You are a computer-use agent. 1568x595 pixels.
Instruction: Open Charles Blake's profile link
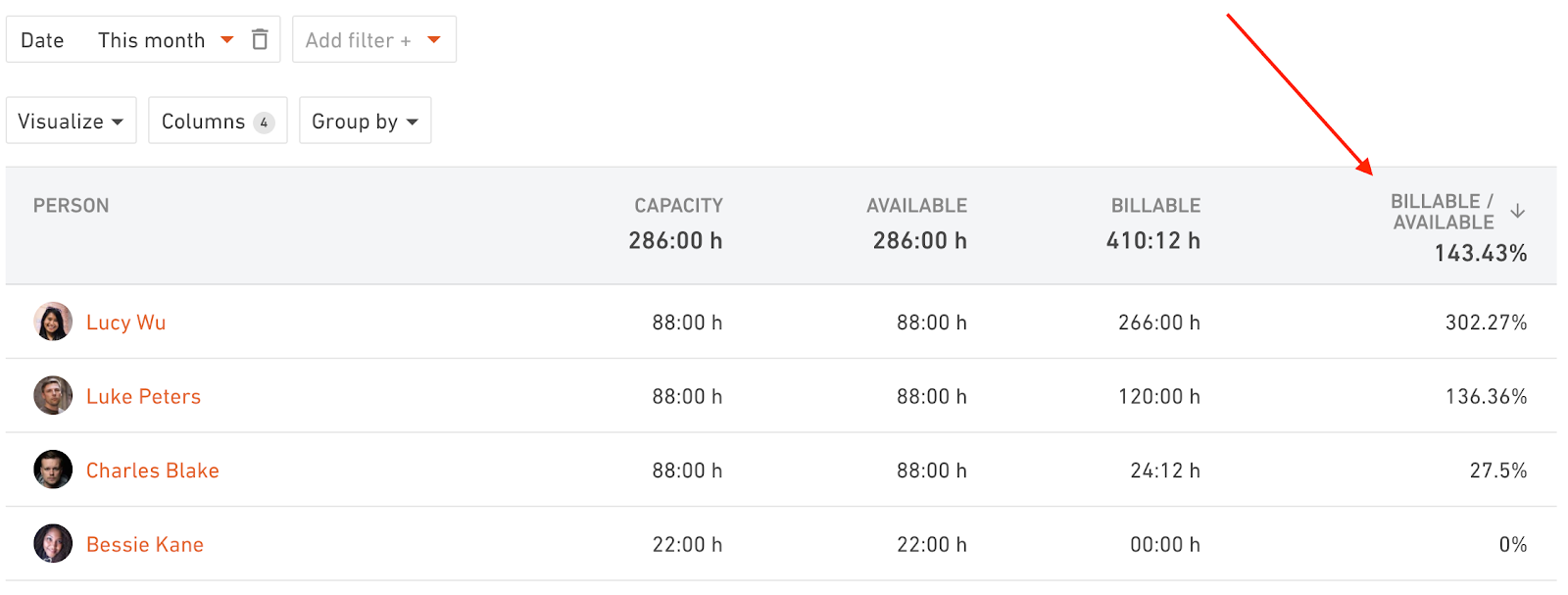point(153,471)
